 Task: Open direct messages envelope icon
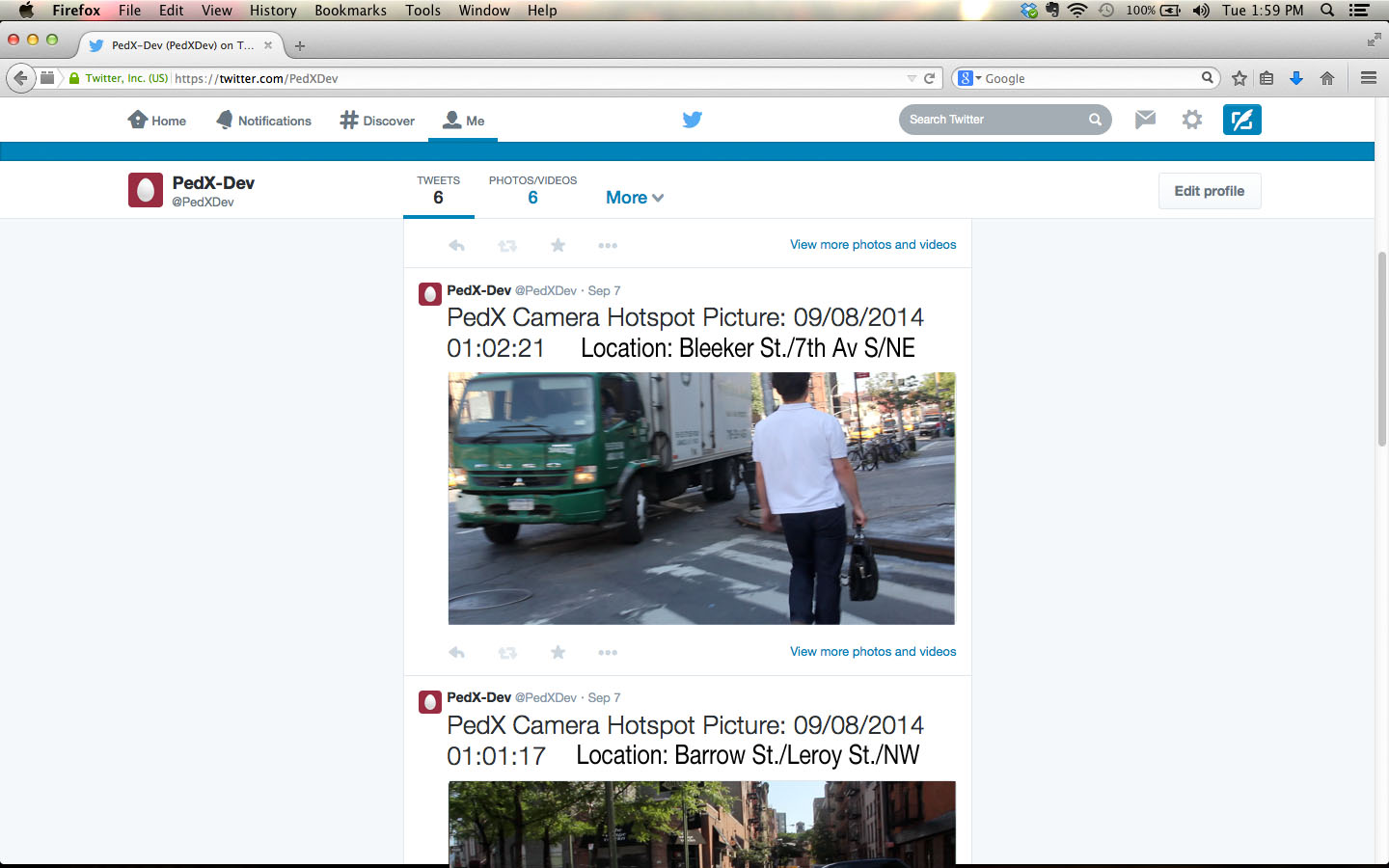point(1145,120)
